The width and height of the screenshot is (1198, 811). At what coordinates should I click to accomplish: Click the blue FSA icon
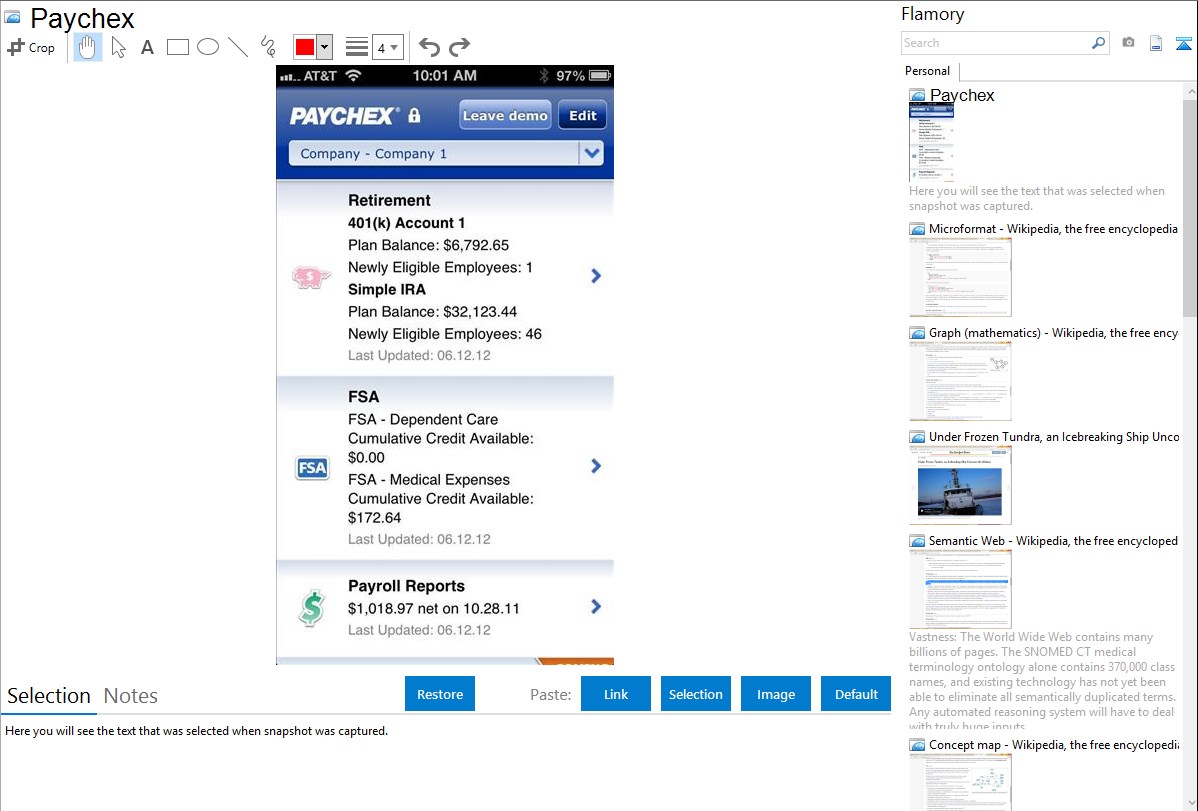tap(312, 468)
